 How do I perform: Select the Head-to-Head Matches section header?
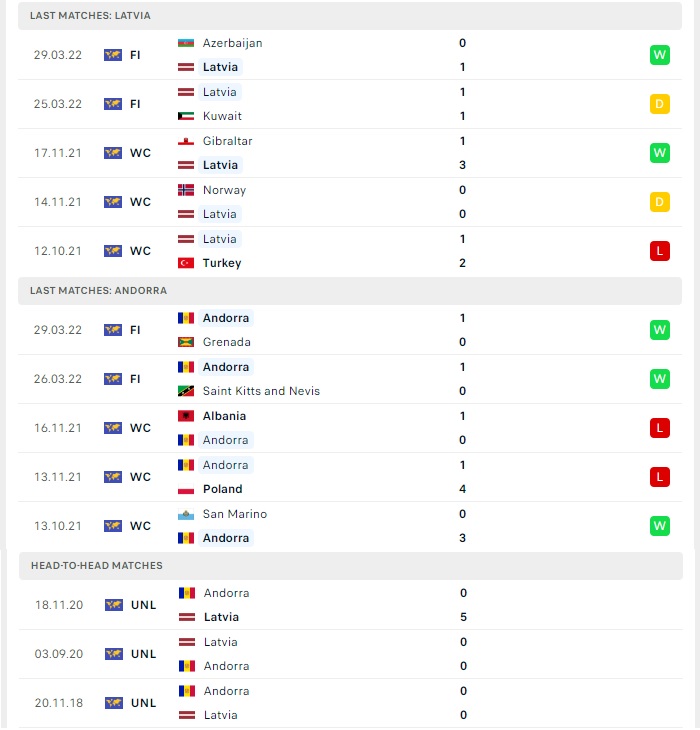coord(351,566)
